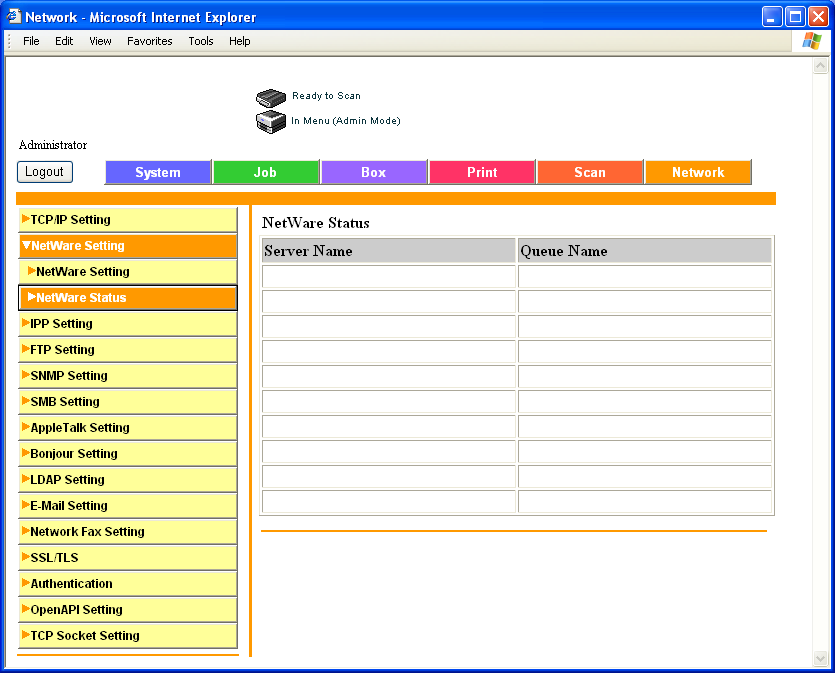Expand FTP Setting
The height and width of the screenshot is (673, 835).
pyautogui.click(x=128, y=350)
